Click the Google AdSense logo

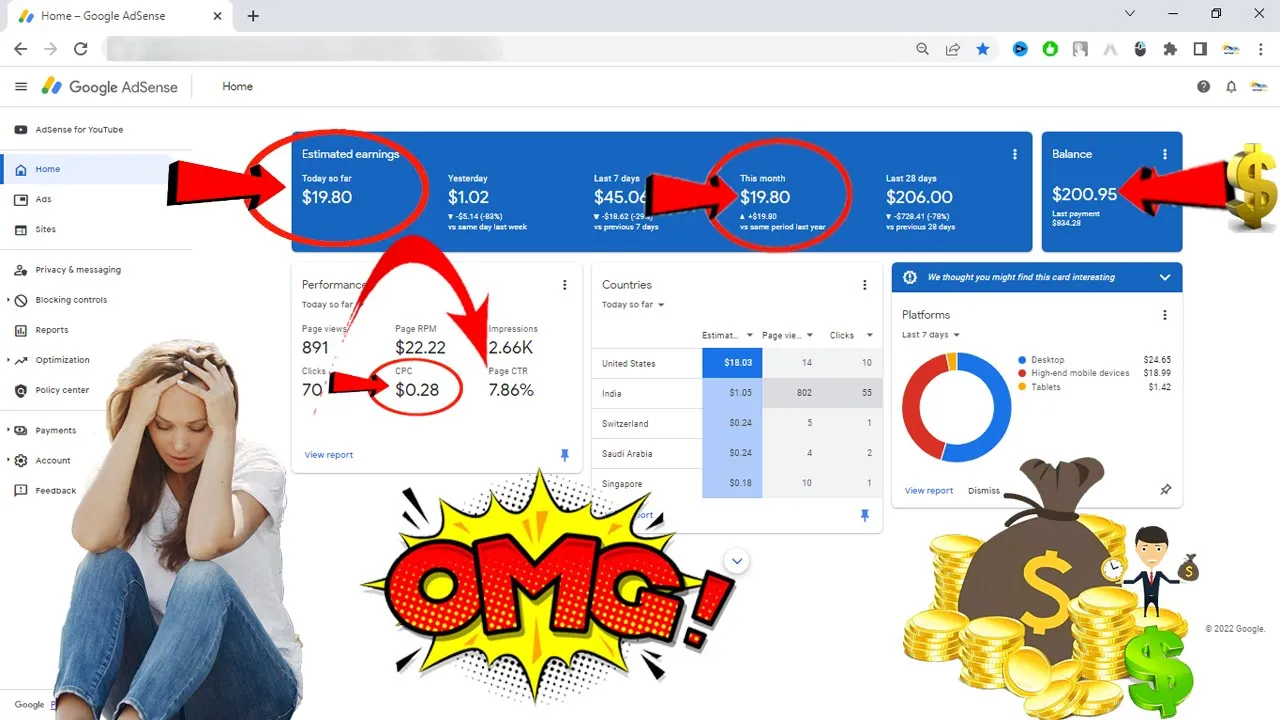pyautogui.click(x=109, y=87)
